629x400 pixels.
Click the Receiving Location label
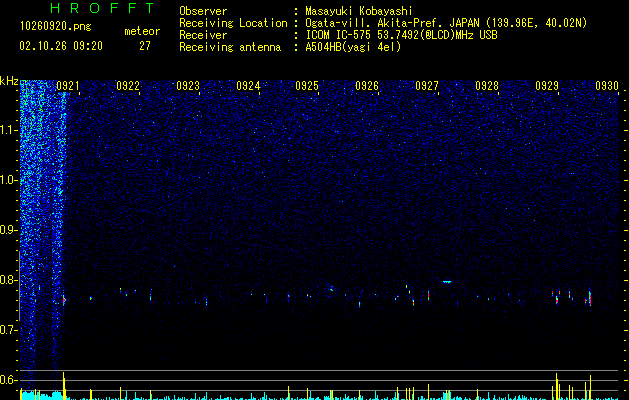233,23
